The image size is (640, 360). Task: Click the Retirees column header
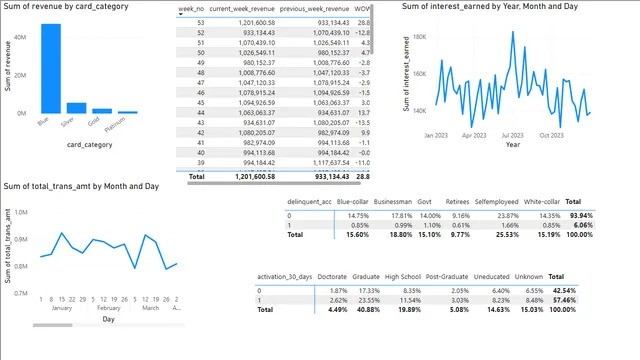(458, 202)
